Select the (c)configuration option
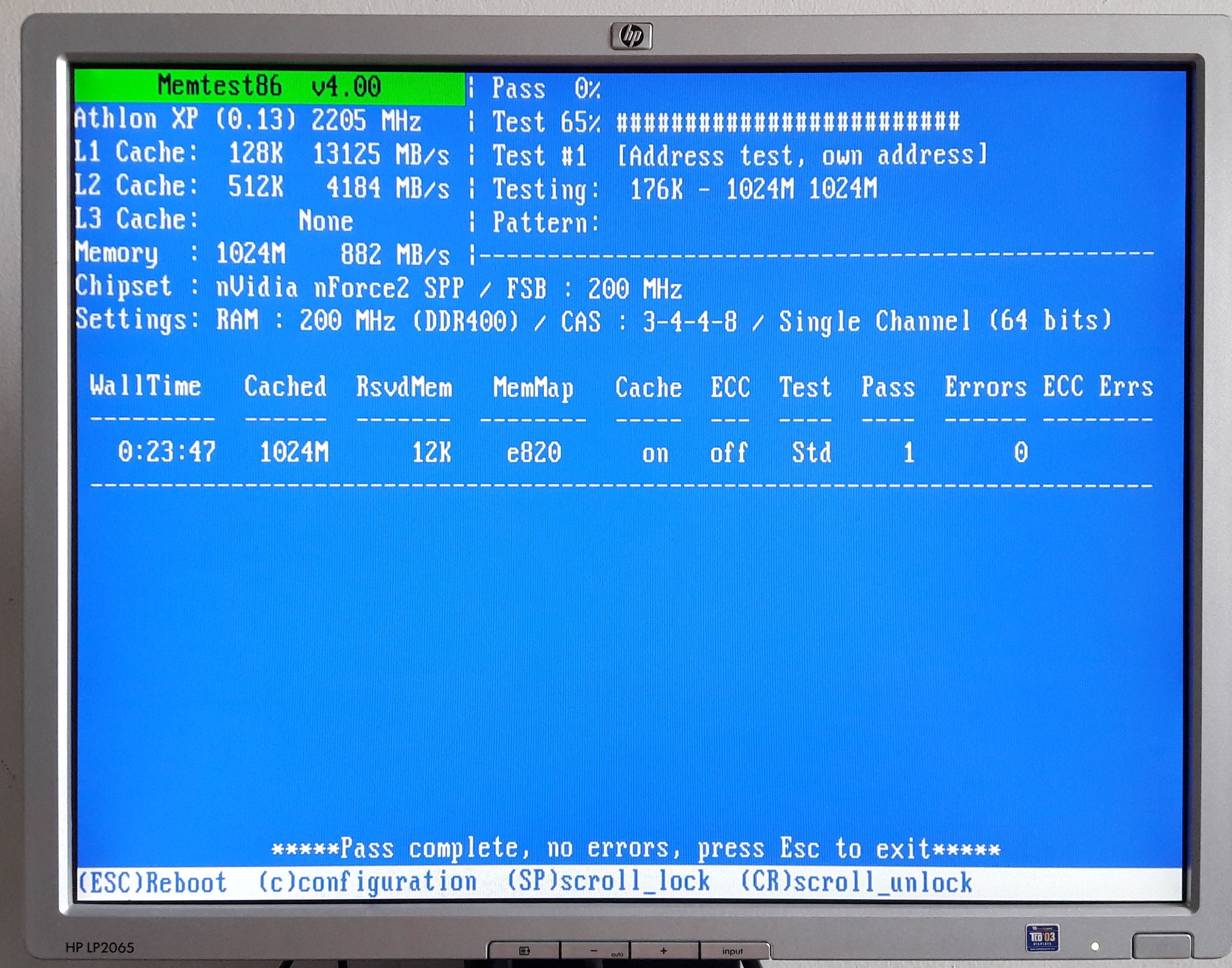 [367, 882]
